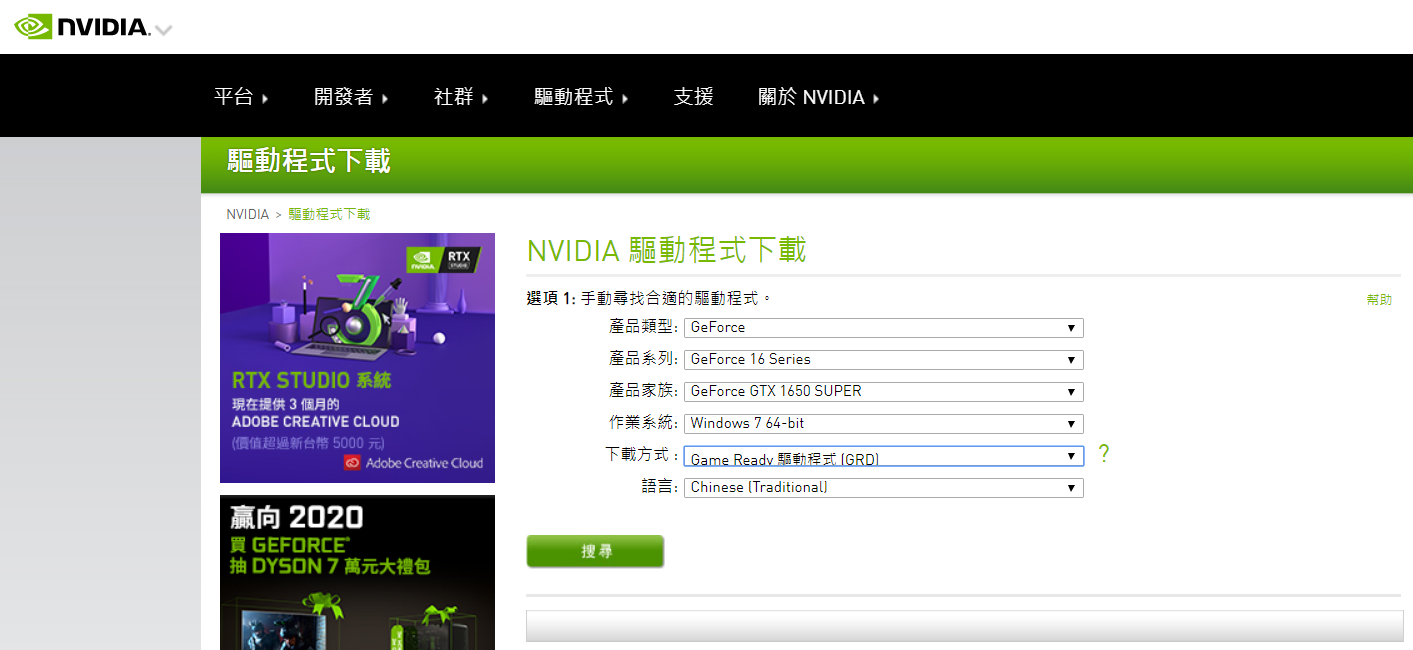Open the 下載方式 dropdown showing Game Ready

pyautogui.click(x=884, y=456)
